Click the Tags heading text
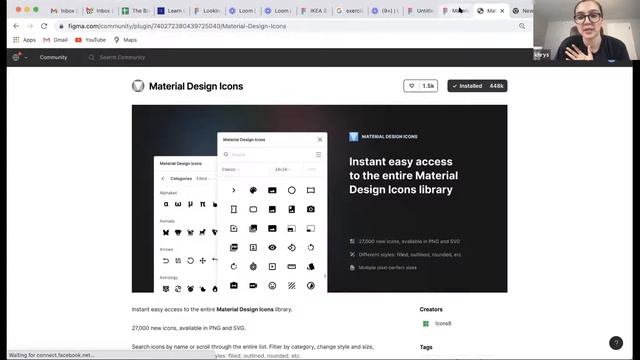Viewport: 640px width, 360px height. coord(426,347)
